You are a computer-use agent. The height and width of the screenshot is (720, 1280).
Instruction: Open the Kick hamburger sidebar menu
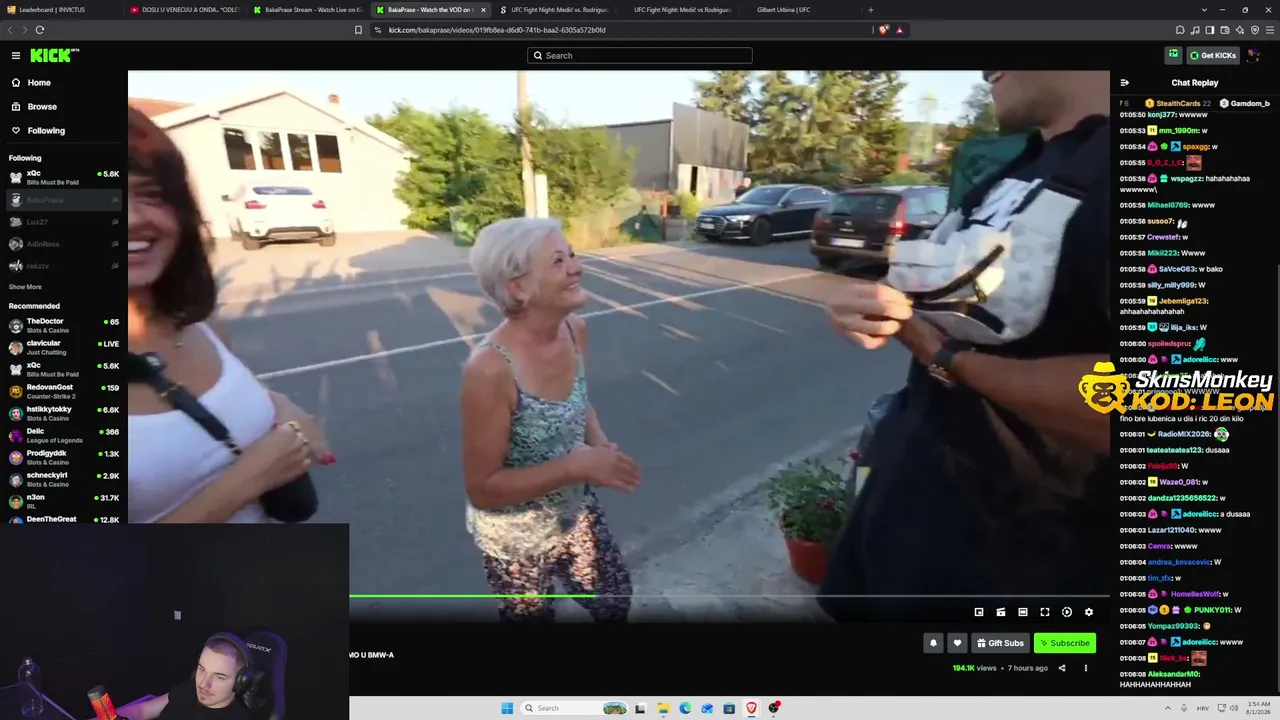pos(16,56)
